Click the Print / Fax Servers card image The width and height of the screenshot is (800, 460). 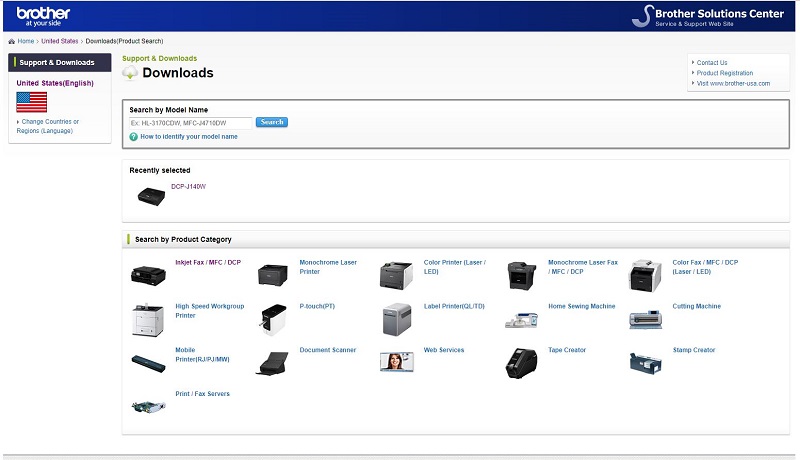tap(148, 406)
